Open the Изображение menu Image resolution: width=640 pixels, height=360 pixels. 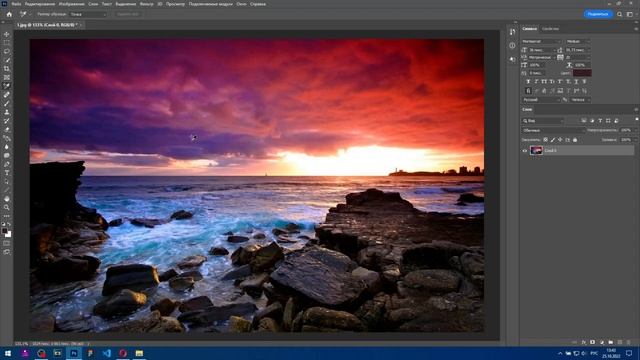click(71, 4)
